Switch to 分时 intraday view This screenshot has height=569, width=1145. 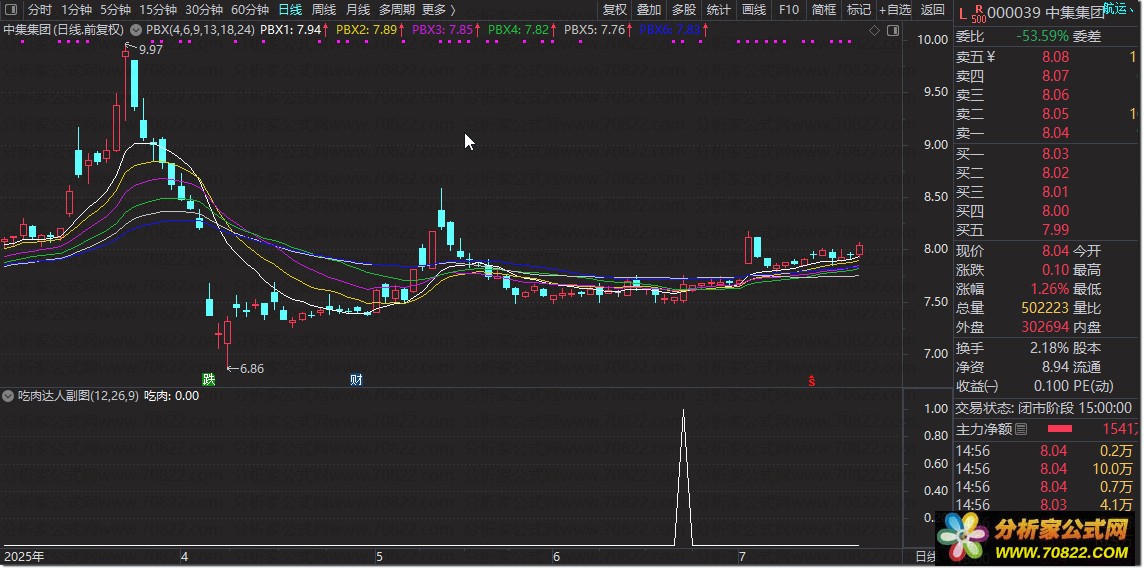coord(40,9)
